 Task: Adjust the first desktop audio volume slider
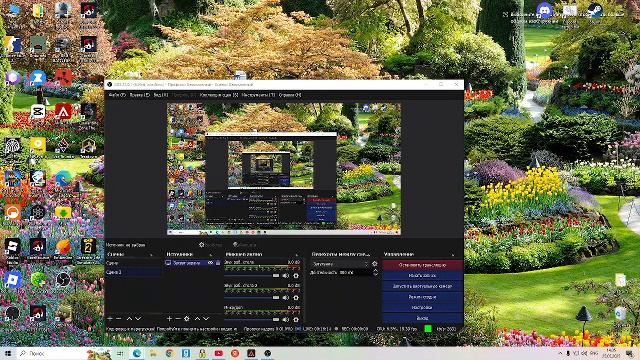[x=252, y=276]
